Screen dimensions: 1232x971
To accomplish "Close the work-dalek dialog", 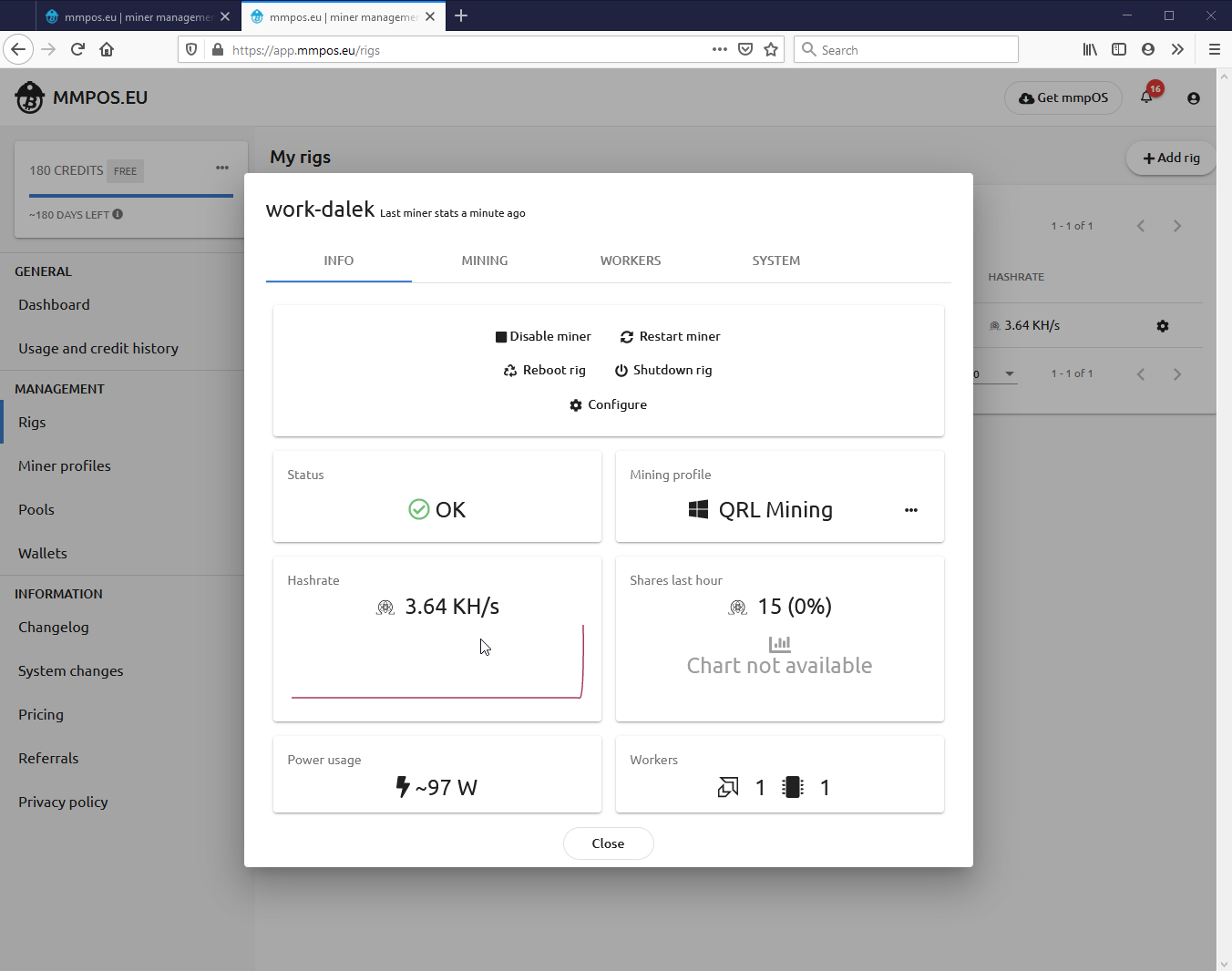I will [608, 843].
